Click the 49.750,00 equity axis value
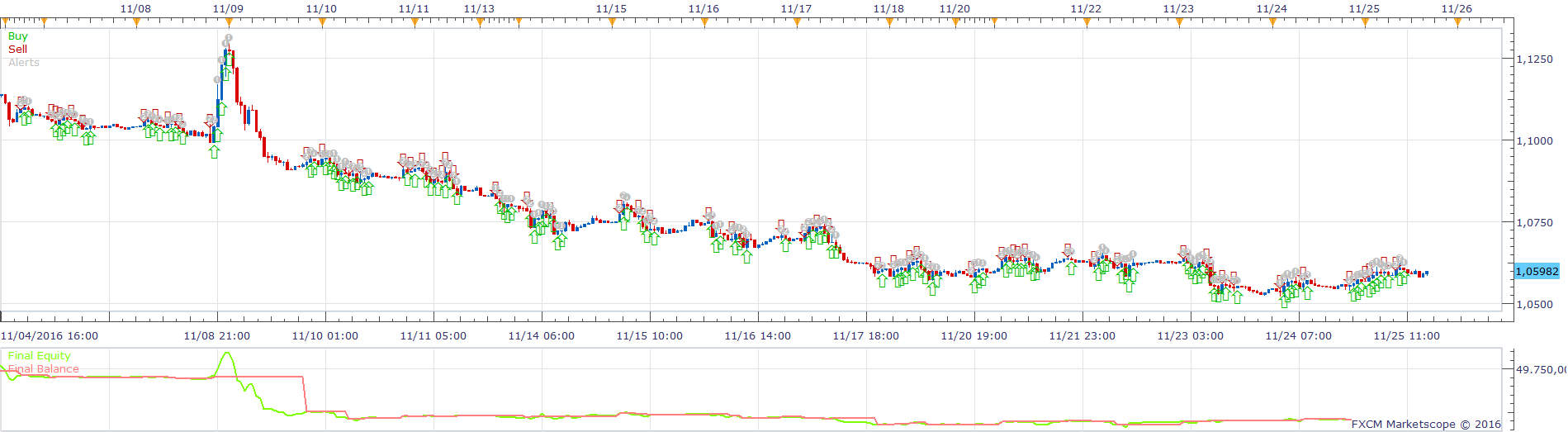Viewport: 1568px width, 432px height. [1541, 369]
